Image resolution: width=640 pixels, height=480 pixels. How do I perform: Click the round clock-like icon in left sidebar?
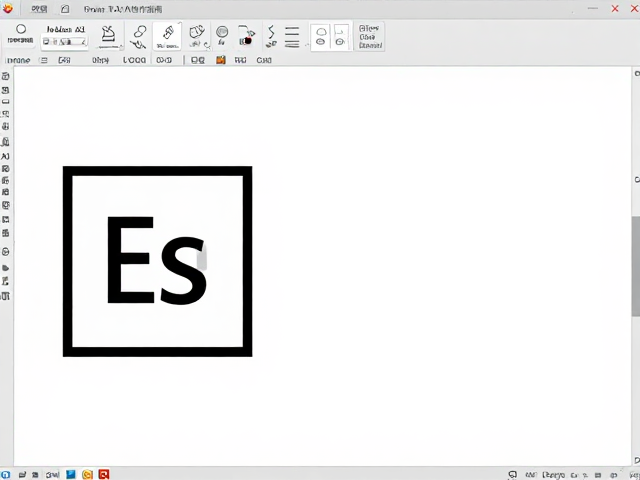[5, 252]
